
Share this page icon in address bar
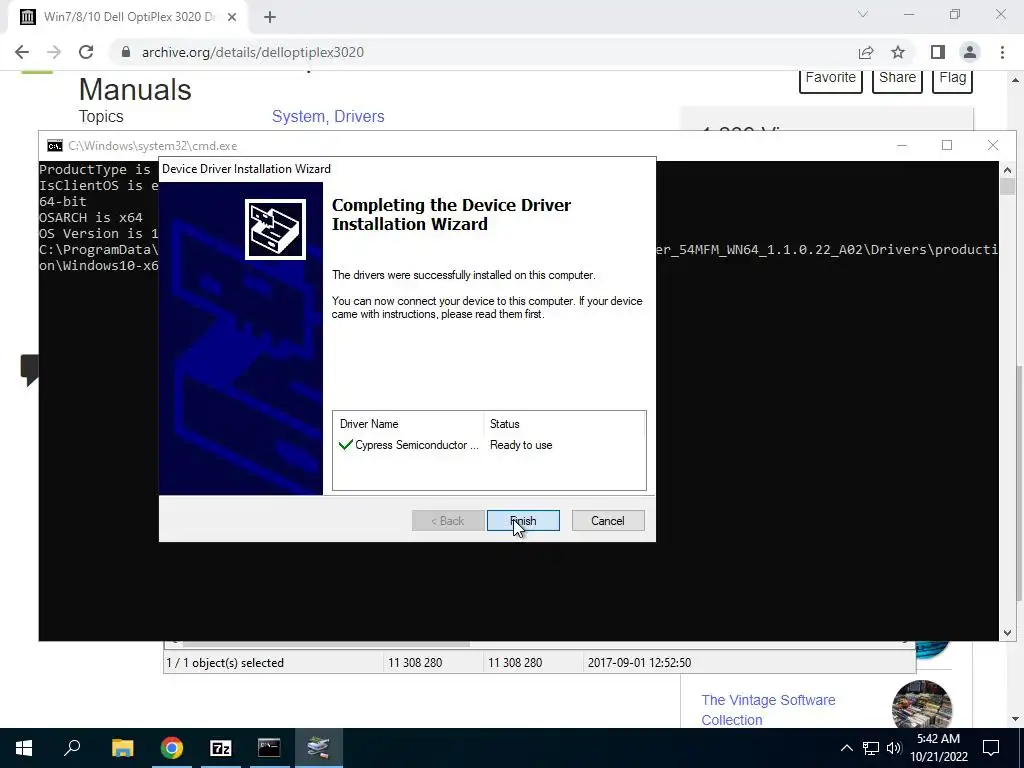[866, 52]
